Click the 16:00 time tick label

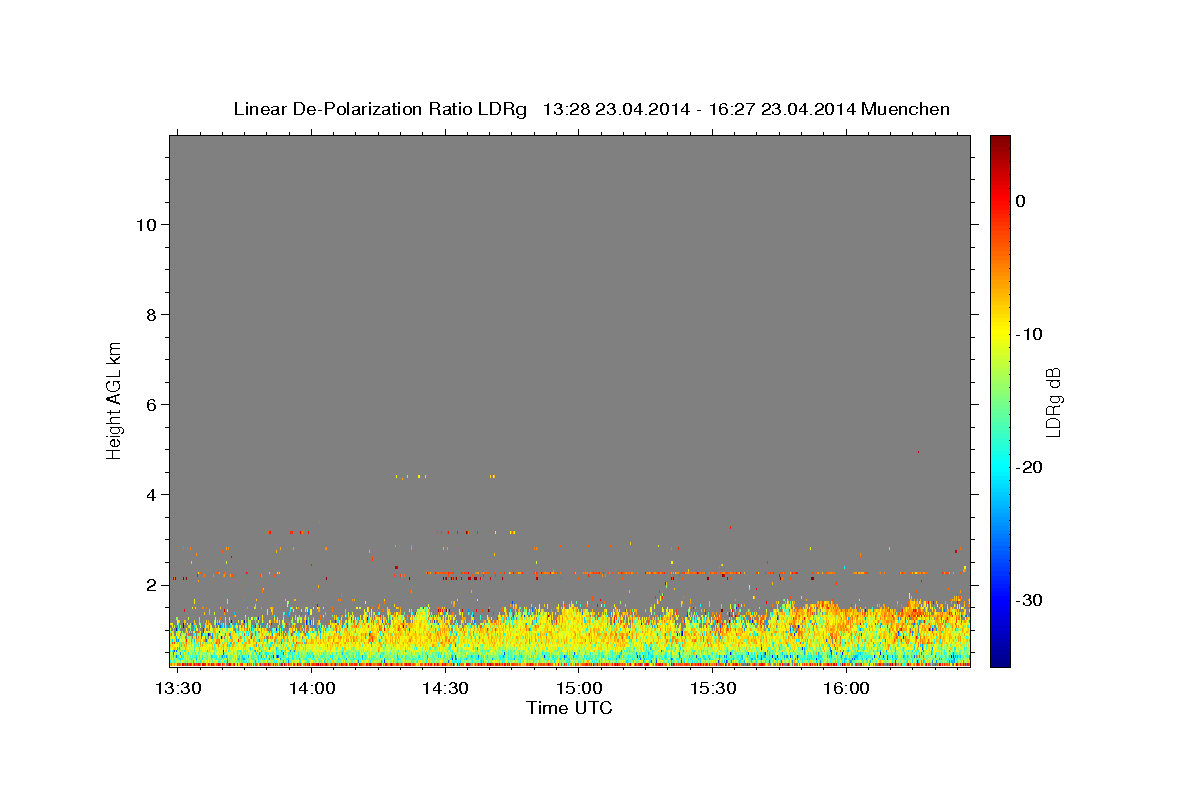pyautogui.click(x=845, y=688)
